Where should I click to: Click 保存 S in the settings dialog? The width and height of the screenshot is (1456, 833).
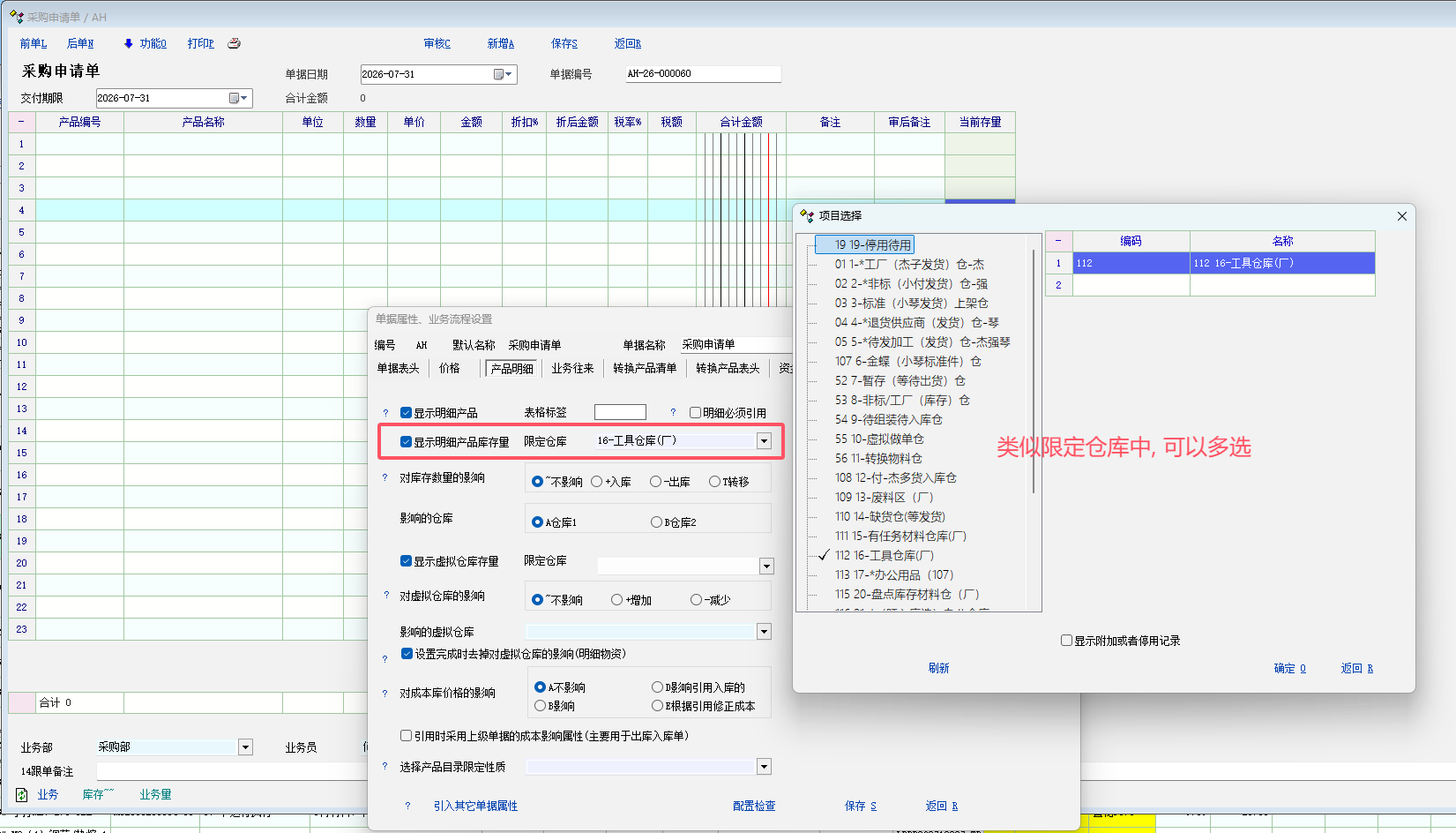[x=861, y=807]
